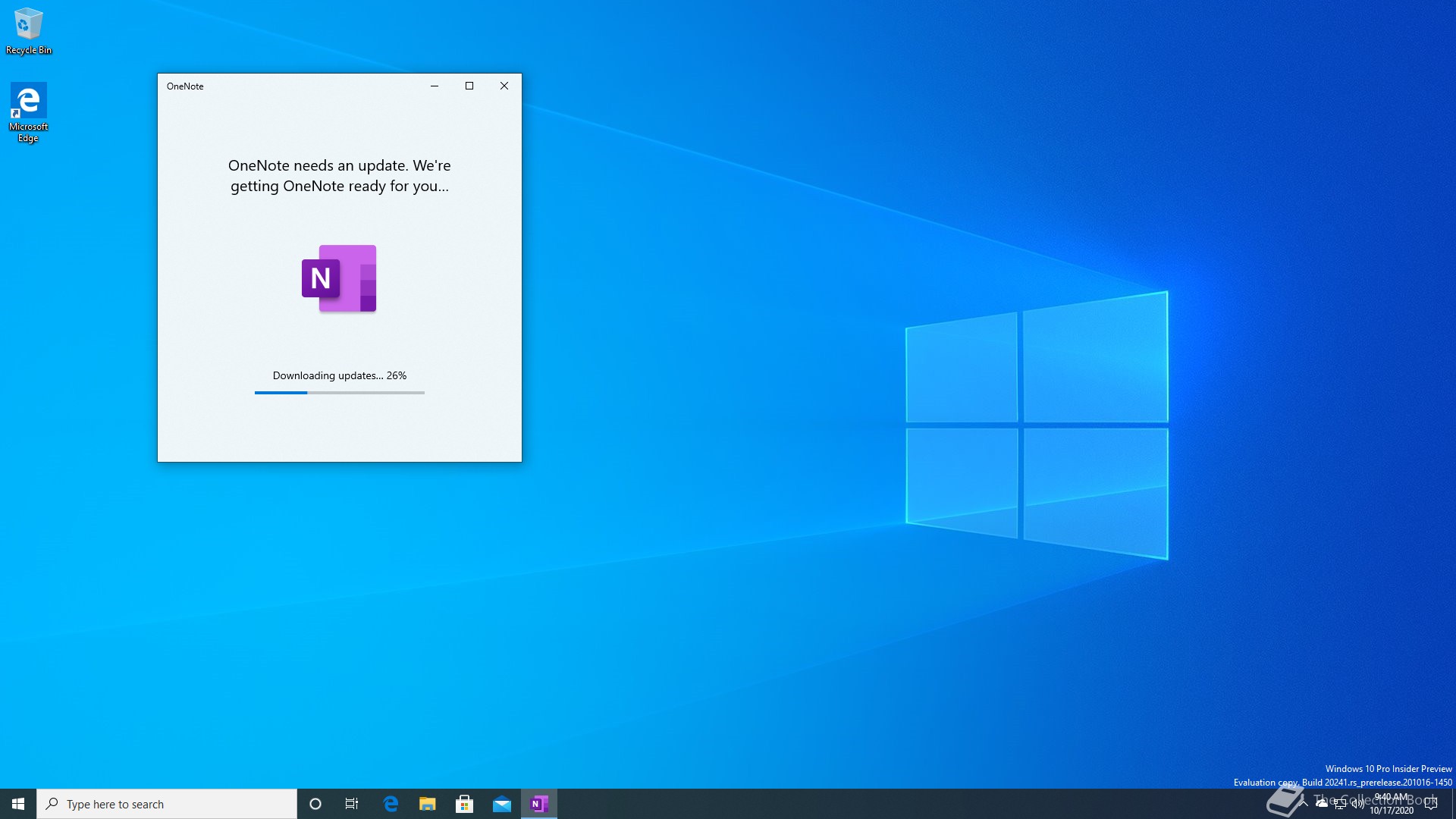Open the Recycle Bin desktop icon

[29, 31]
